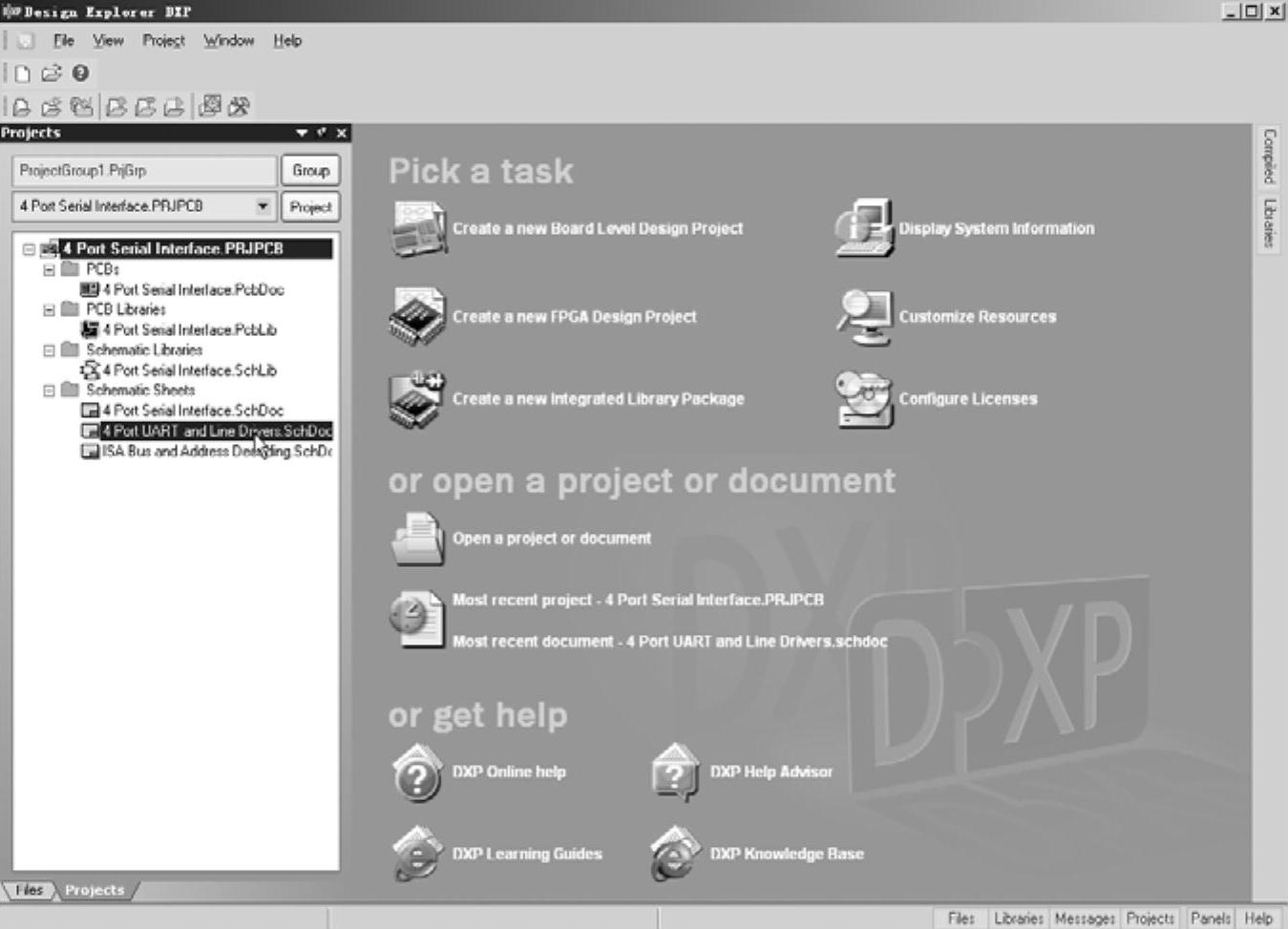
Task: Open the DXP system menu icon left of File
Action: coord(25,40)
